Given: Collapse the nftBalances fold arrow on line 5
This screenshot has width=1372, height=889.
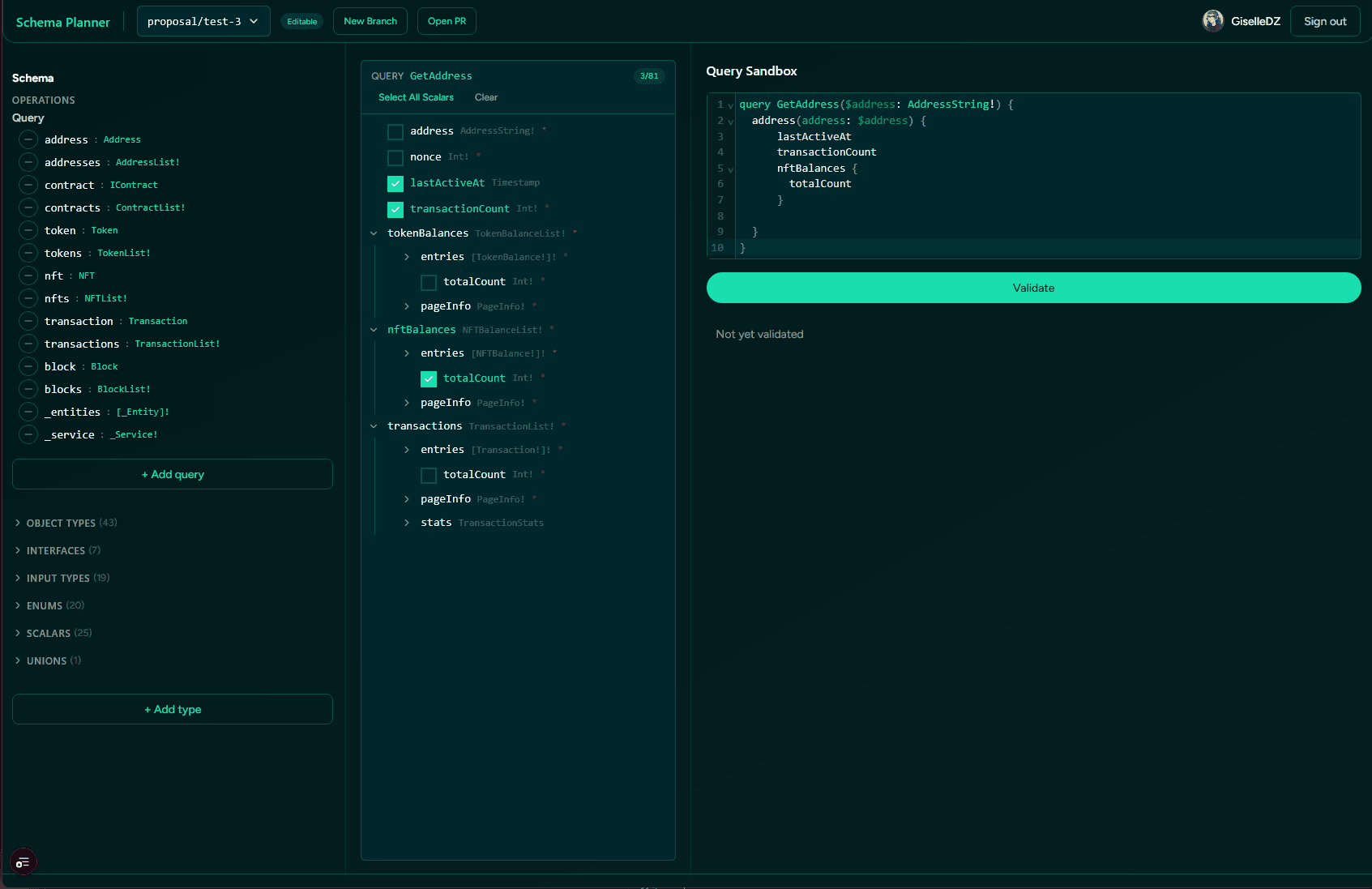Looking at the screenshot, I should (732, 169).
